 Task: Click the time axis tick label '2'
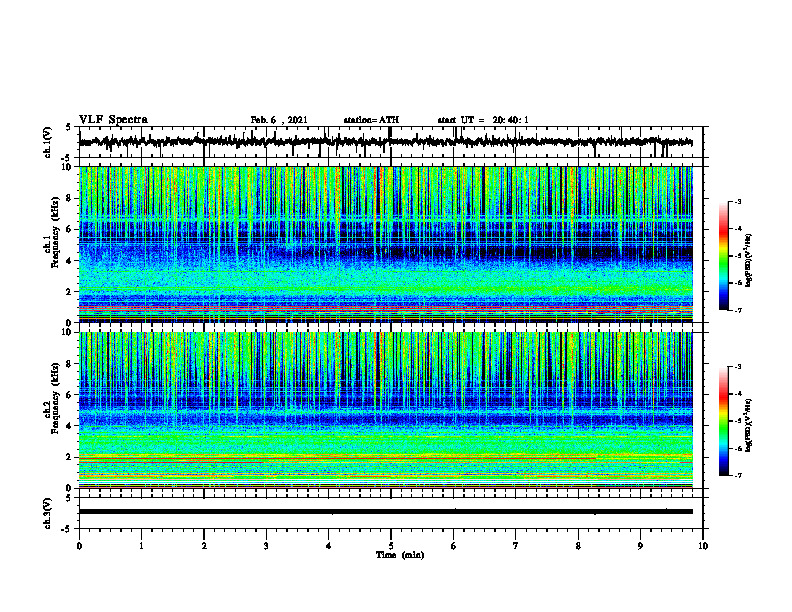(x=204, y=546)
